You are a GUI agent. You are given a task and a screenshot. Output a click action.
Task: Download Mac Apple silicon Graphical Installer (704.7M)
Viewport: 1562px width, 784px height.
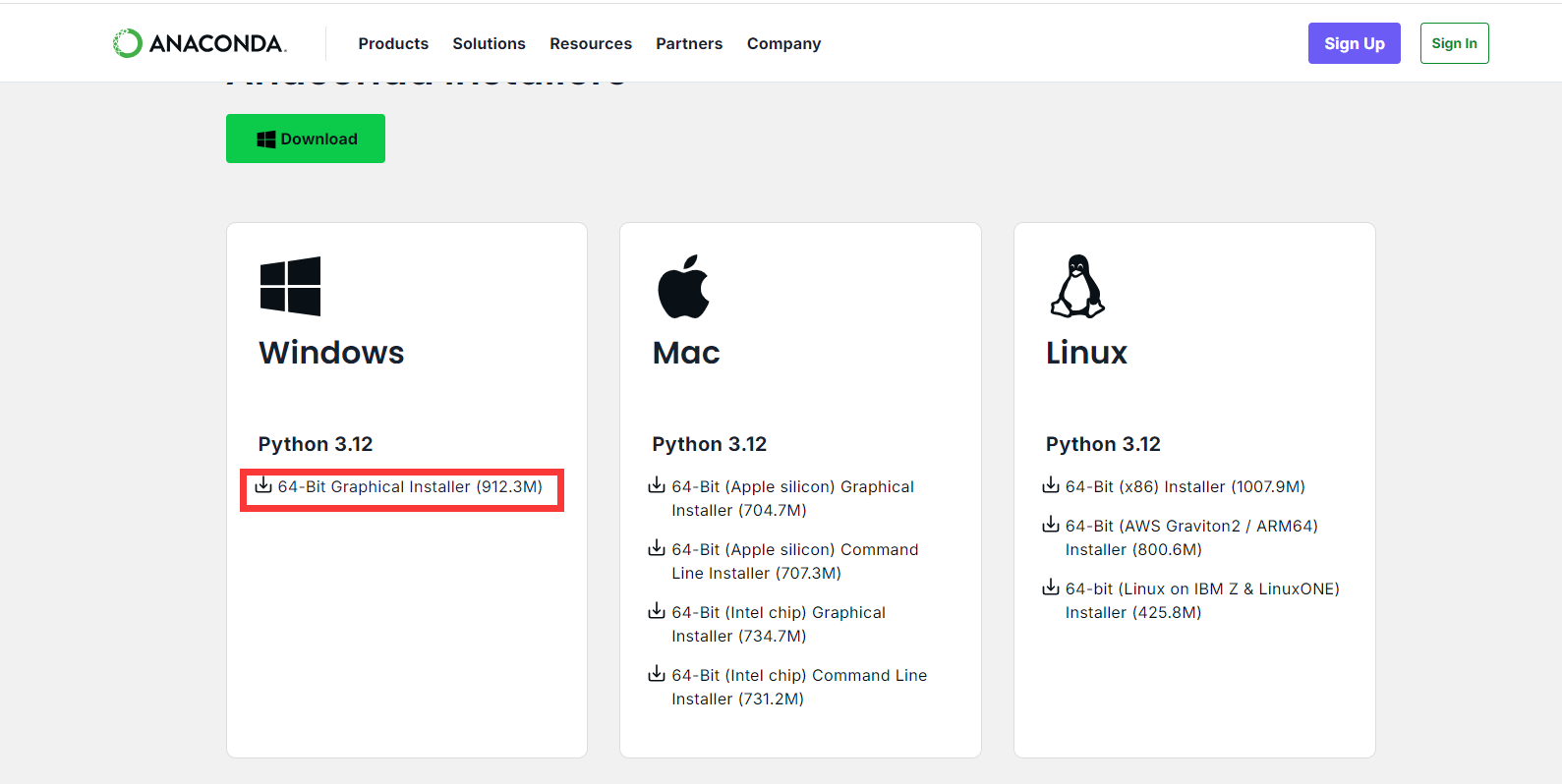(792, 498)
